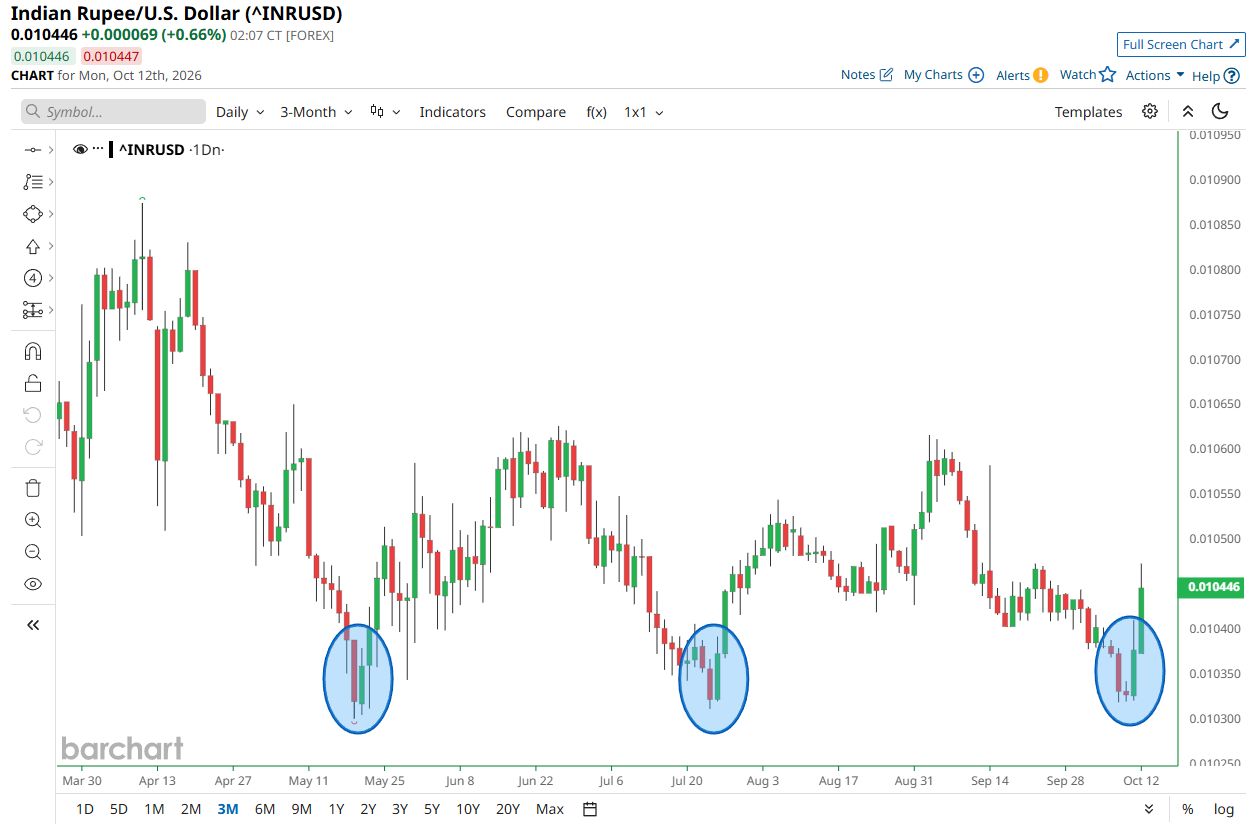This screenshot has width=1258, height=824.
Task: Open the Daily frequency dropdown
Action: point(240,112)
